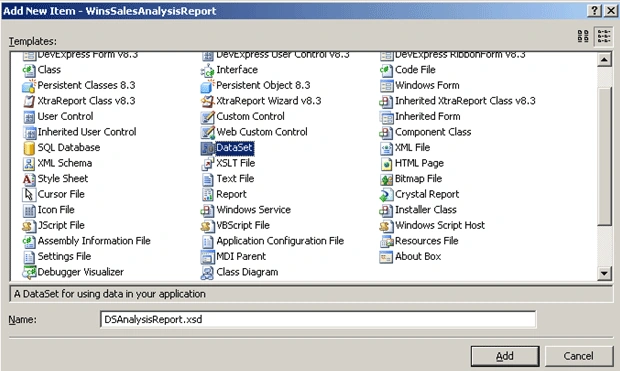The height and width of the screenshot is (371, 620).
Task: Select the Installer Class label
Action: [x=426, y=210]
